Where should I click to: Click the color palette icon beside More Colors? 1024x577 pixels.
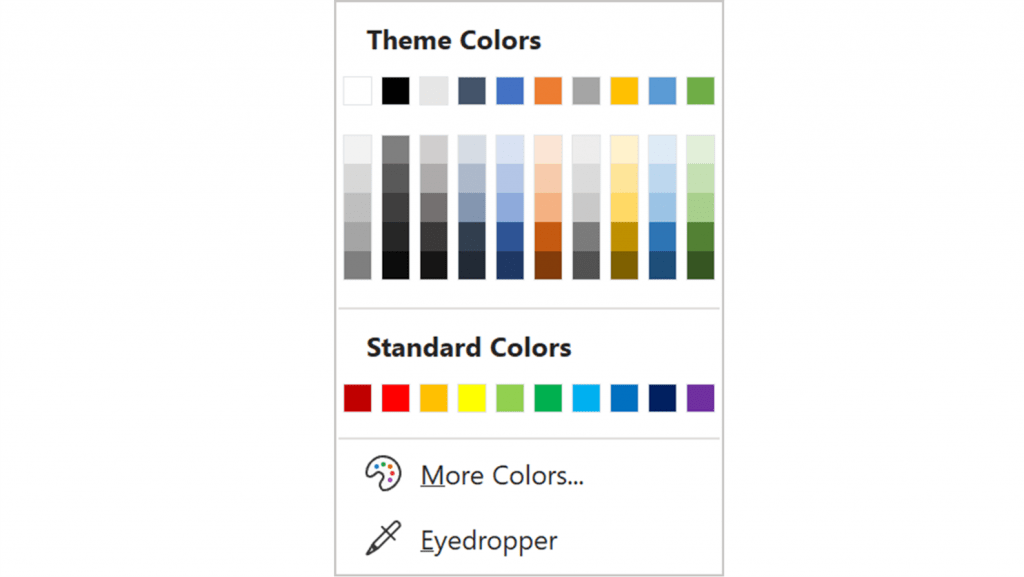tap(383, 474)
